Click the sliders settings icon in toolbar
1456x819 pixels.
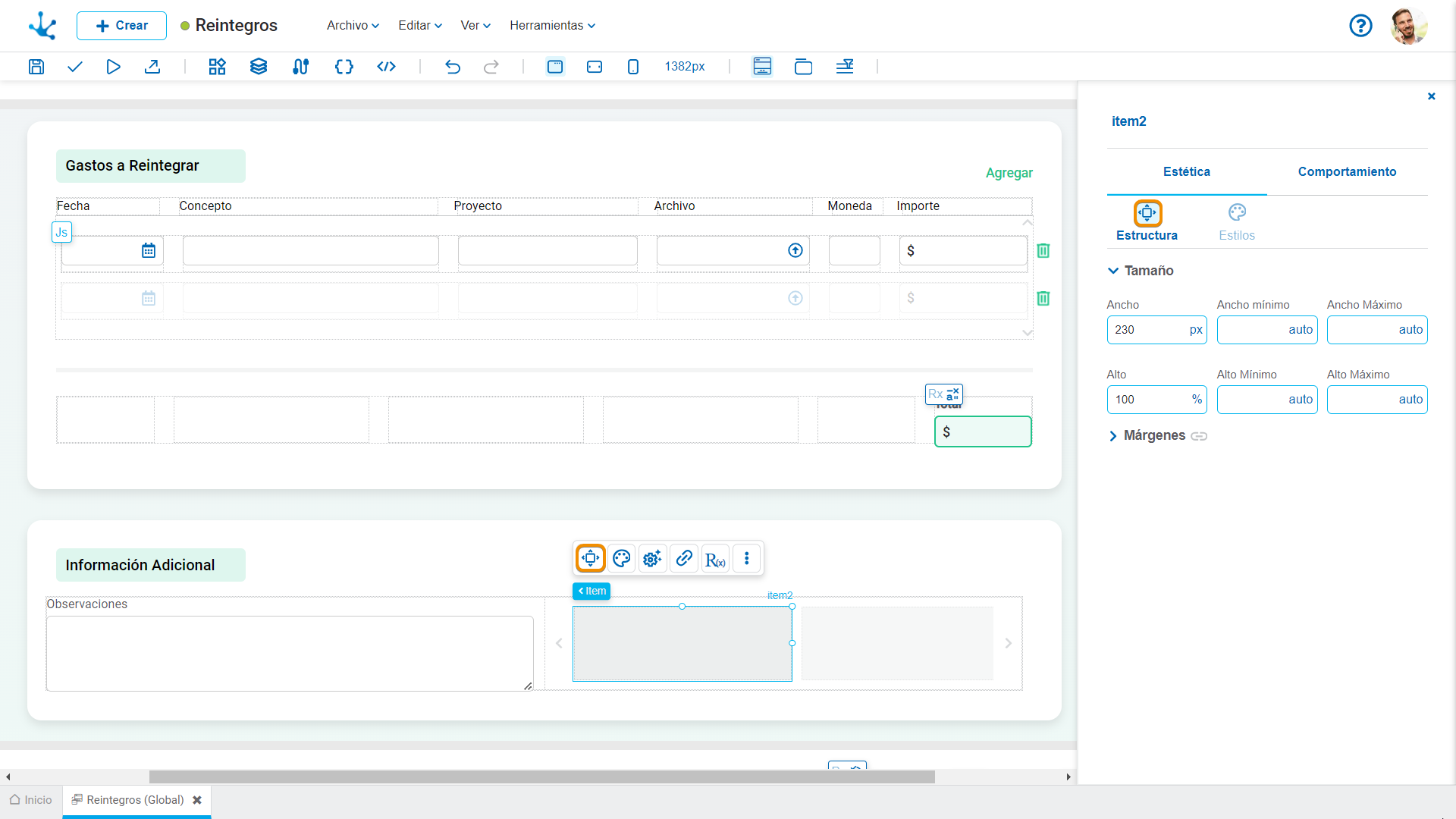301,67
